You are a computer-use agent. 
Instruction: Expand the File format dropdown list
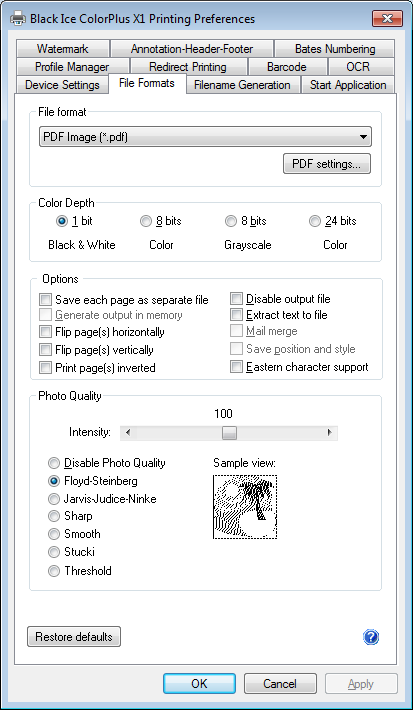(205, 137)
